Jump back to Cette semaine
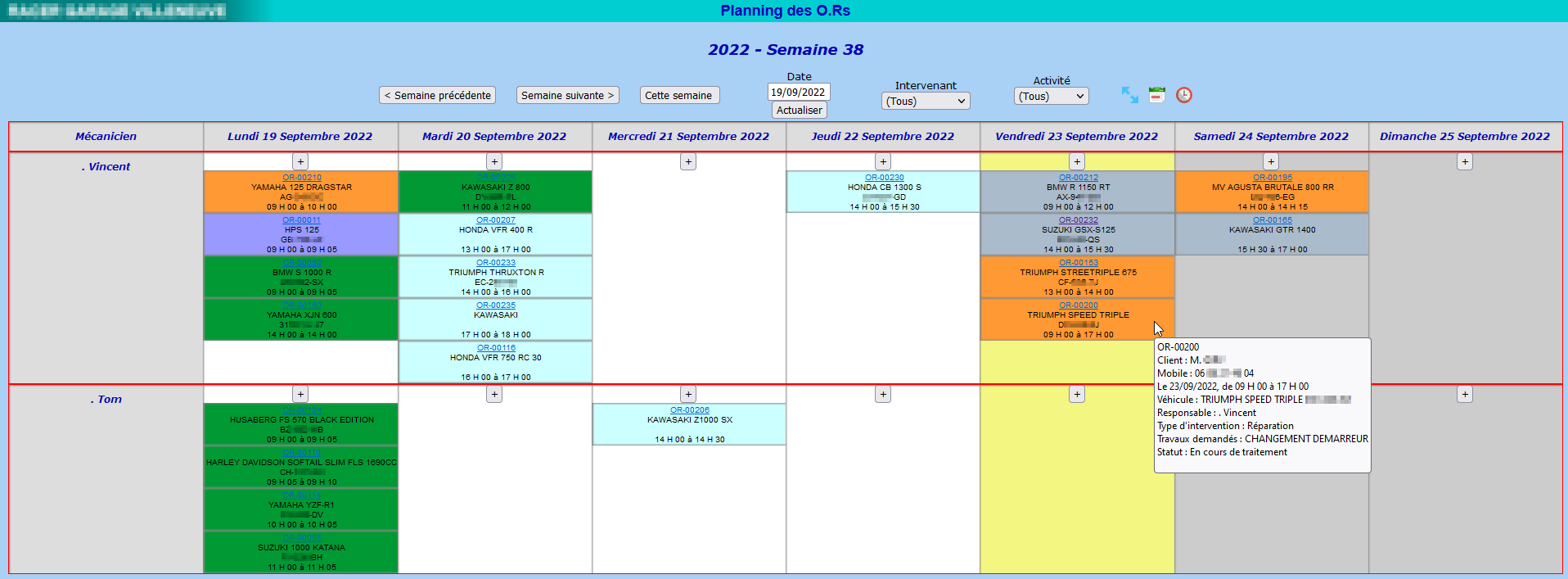This screenshot has height=579, width=1568. click(678, 96)
